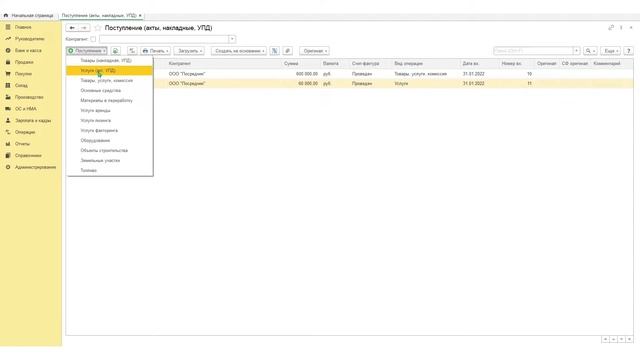The width and height of the screenshot is (640, 360).
Task: Choose Оборудование menu item
Action: (x=110, y=140)
